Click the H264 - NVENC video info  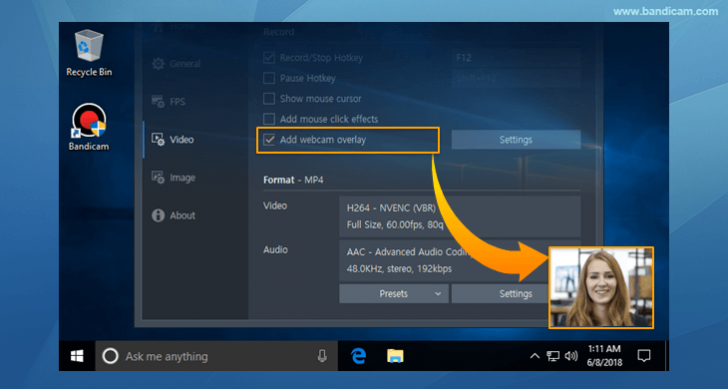pos(460,216)
